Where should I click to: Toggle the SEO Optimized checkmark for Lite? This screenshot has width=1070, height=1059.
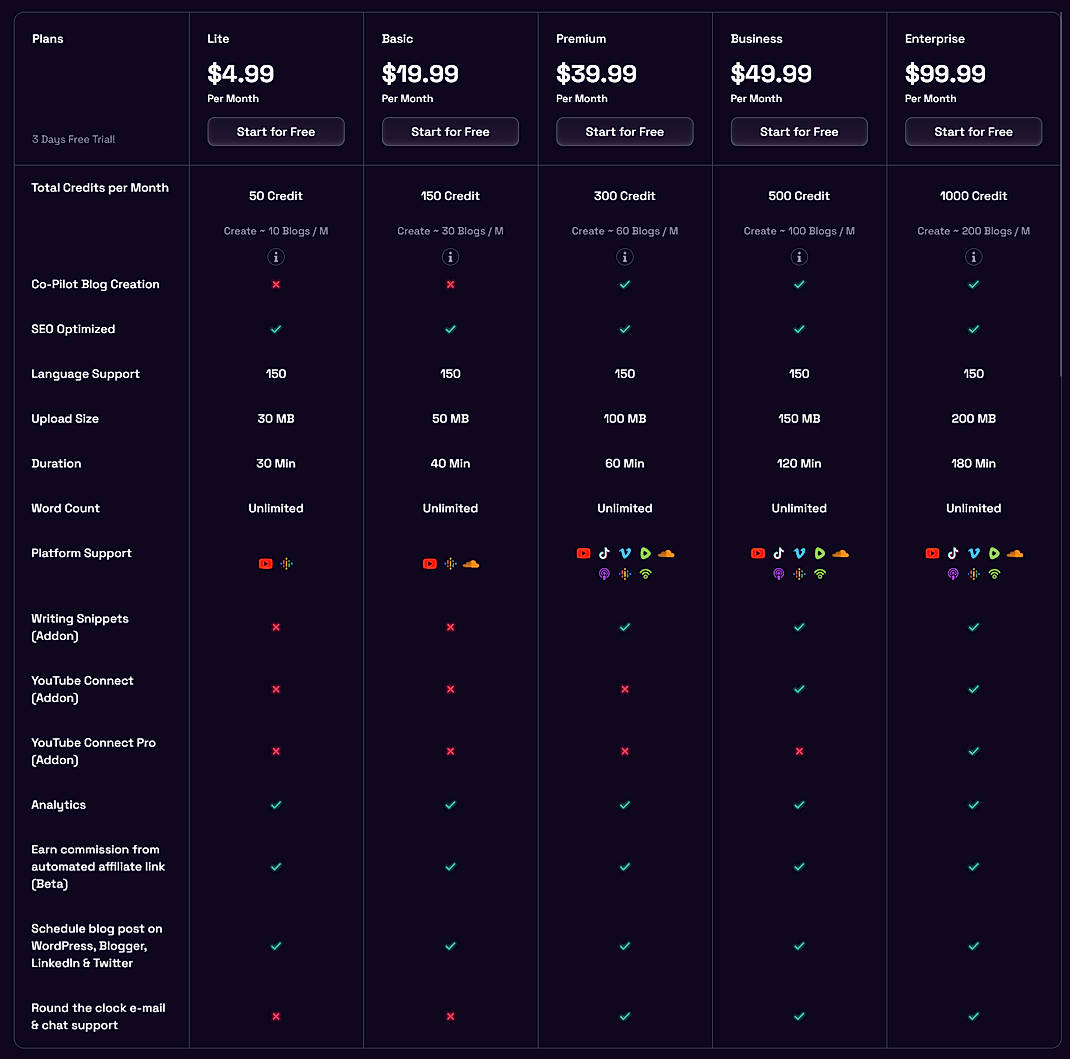(276, 329)
